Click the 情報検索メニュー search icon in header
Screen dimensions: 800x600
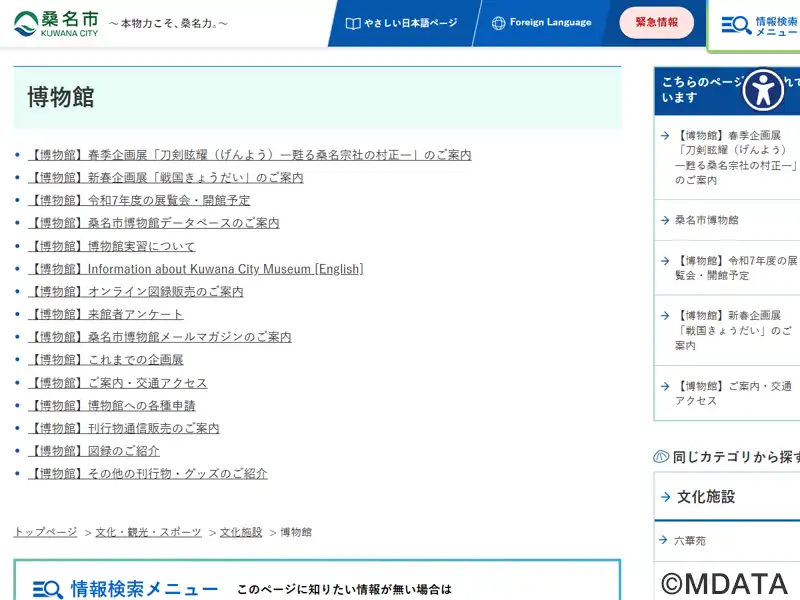736,26
